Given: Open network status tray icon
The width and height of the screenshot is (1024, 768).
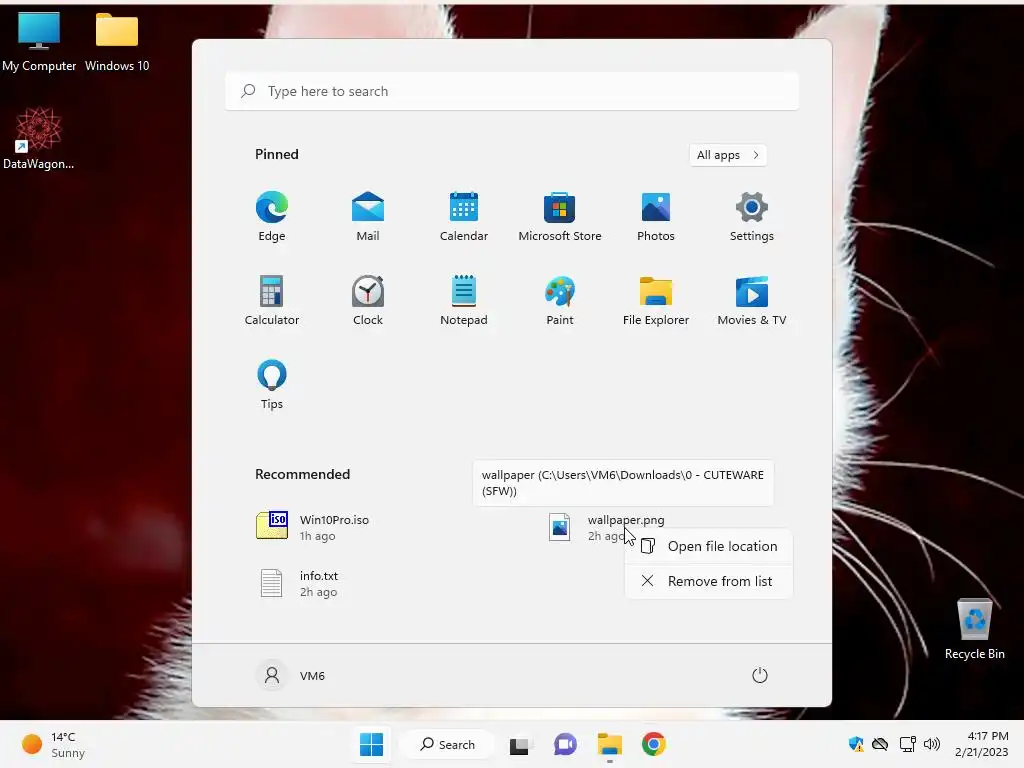Looking at the screenshot, I should [x=907, y=744].
